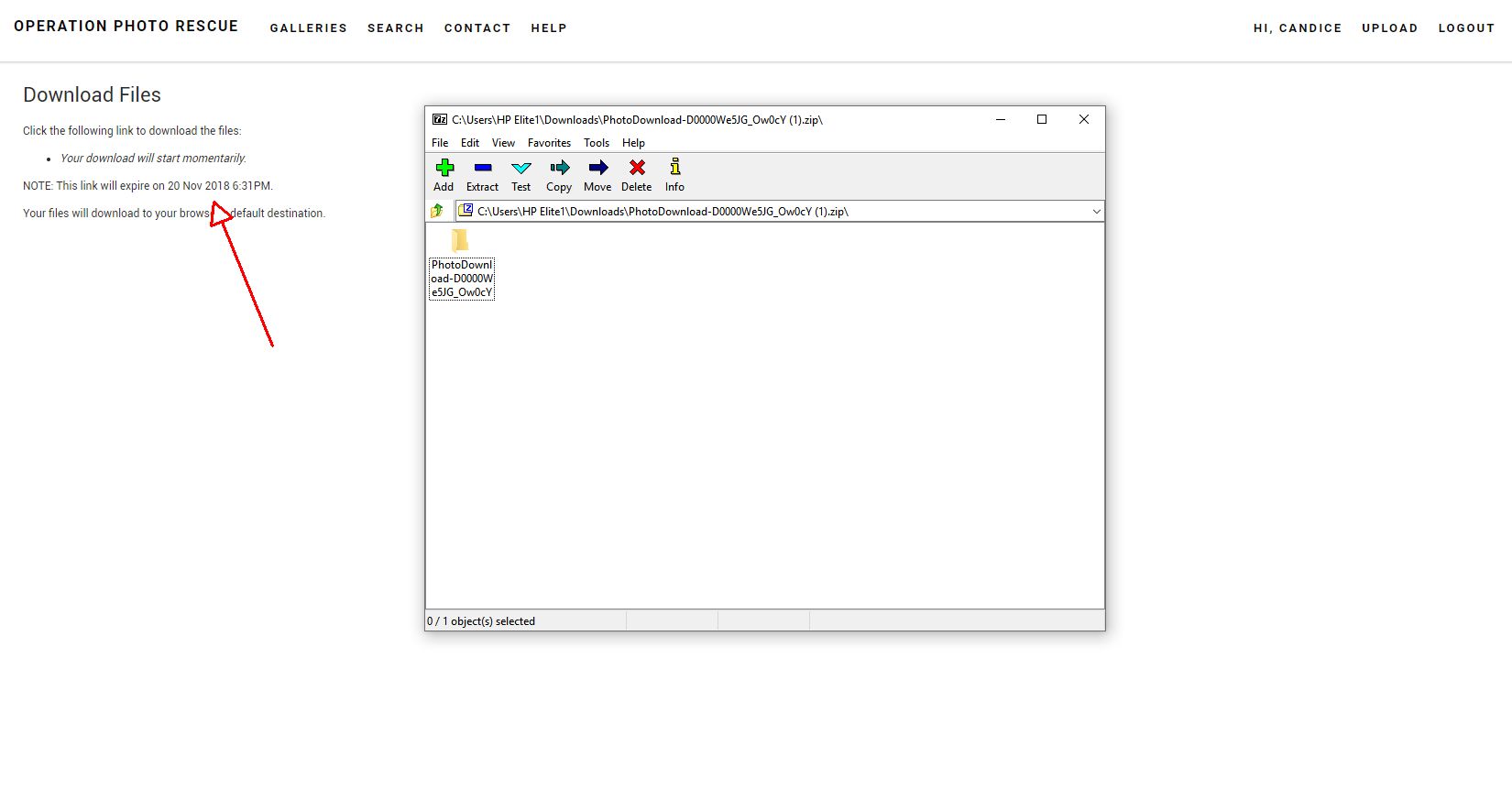1512x801 pixels.
Task: Open the Search page link
Action: click(x=396, y=28)
